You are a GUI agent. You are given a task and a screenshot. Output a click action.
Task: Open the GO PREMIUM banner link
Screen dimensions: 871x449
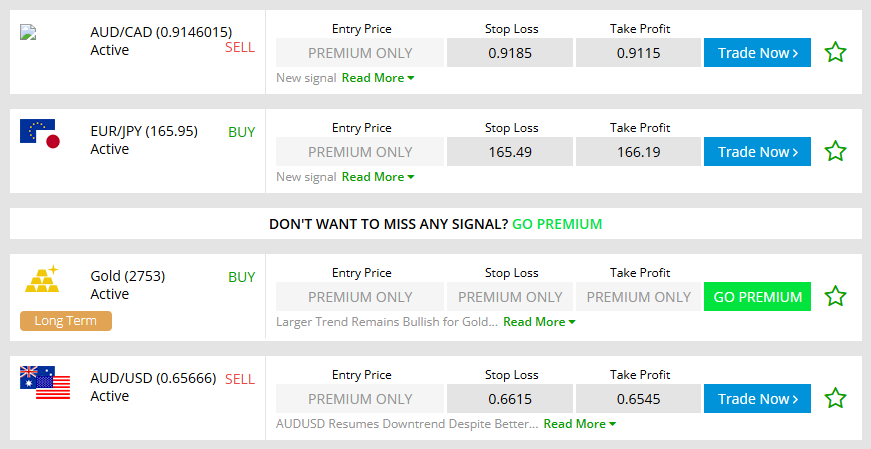click(557, 224)
